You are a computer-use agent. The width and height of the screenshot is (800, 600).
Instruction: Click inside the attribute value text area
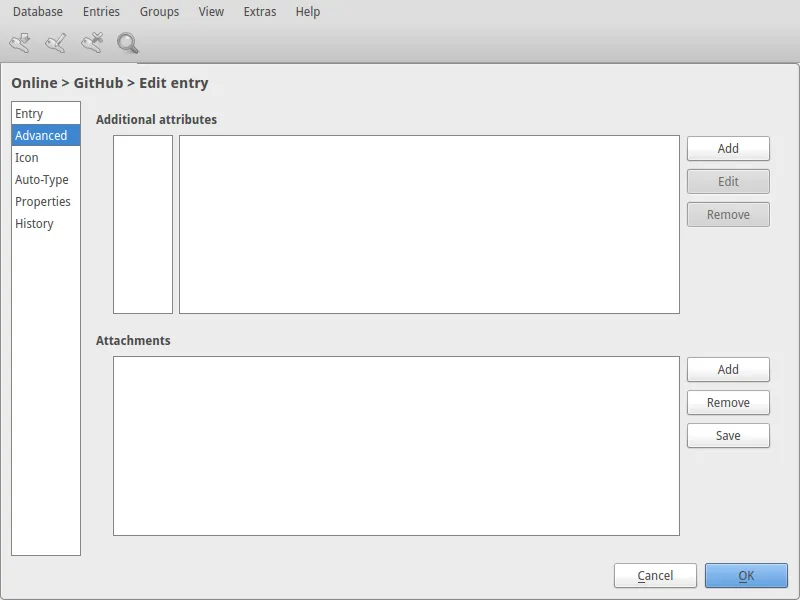point(429,225)
